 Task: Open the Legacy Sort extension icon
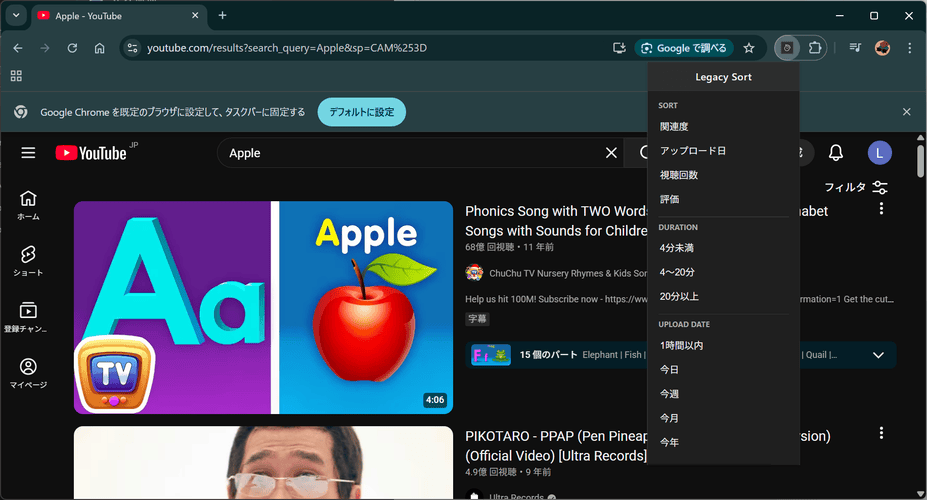(787, 48)
